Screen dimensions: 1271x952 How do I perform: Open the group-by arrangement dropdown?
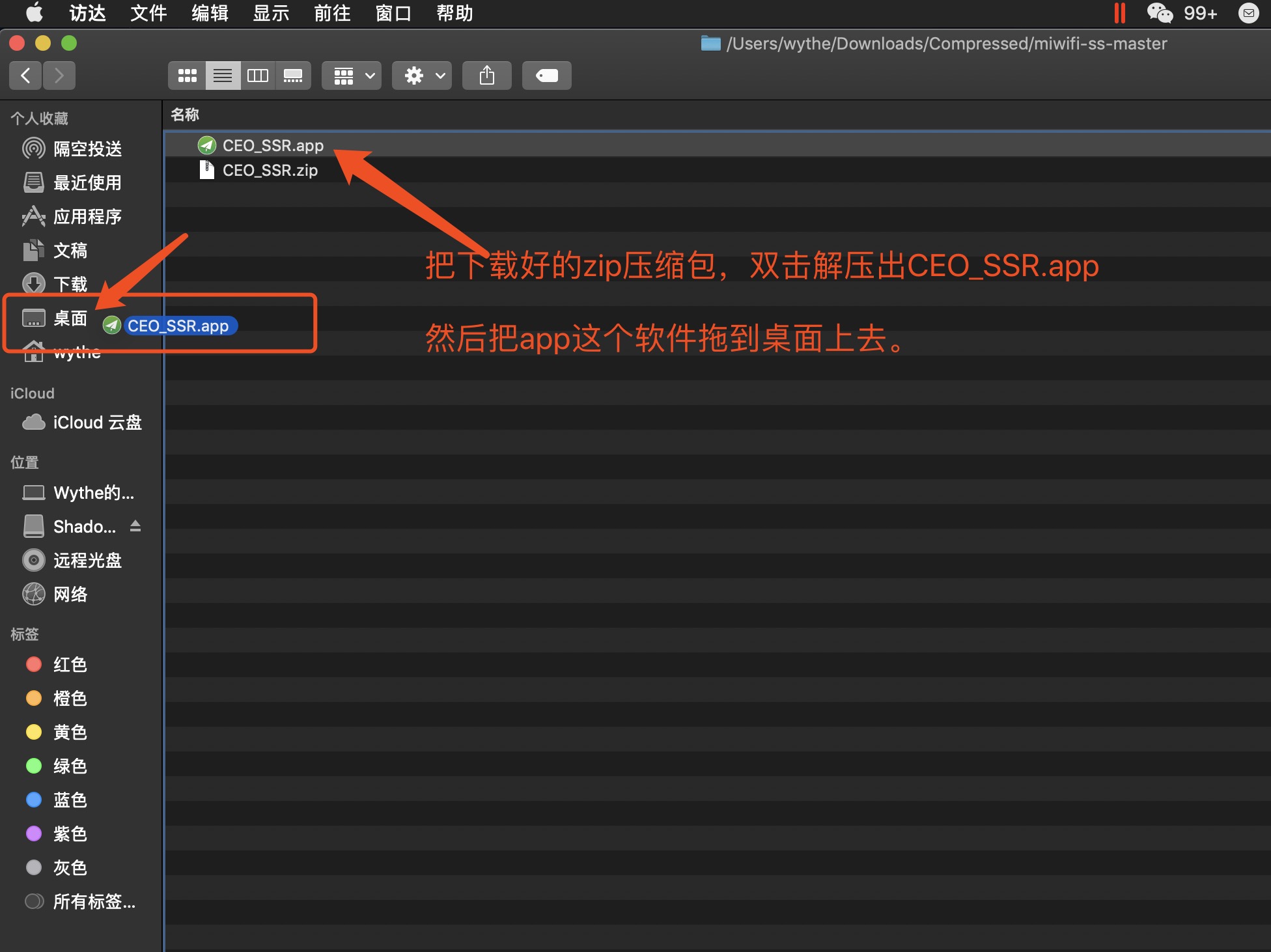point(352,76)
